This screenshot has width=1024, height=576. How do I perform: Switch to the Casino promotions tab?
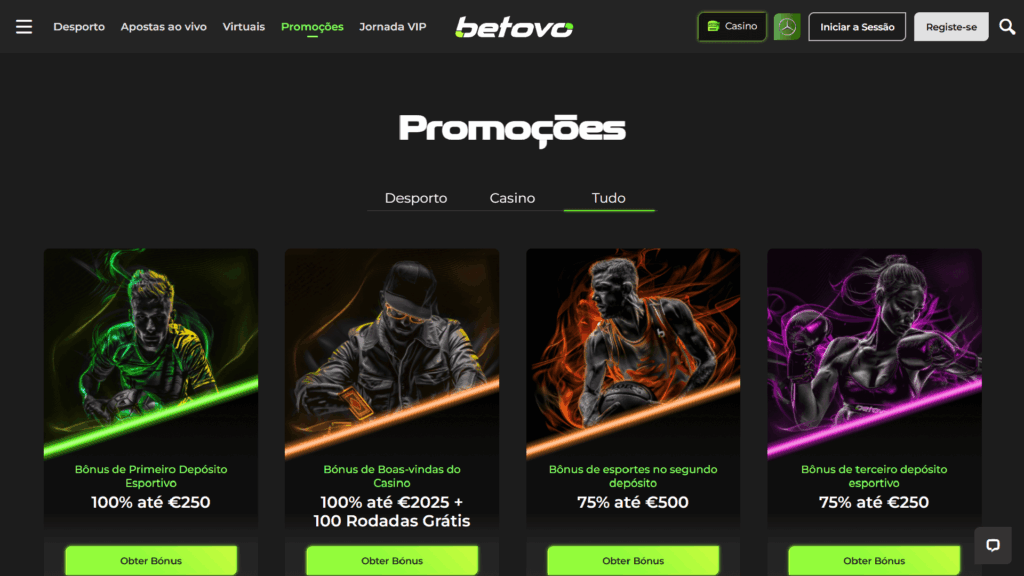coord(512,198)
